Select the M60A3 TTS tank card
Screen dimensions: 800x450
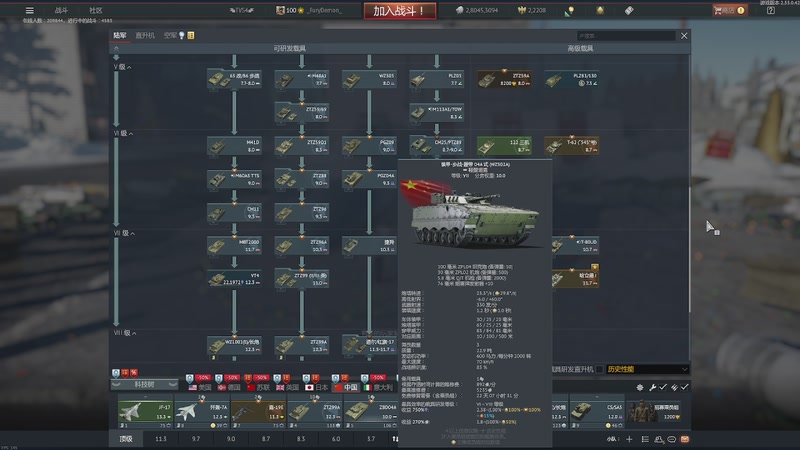(x=234, y=179)
